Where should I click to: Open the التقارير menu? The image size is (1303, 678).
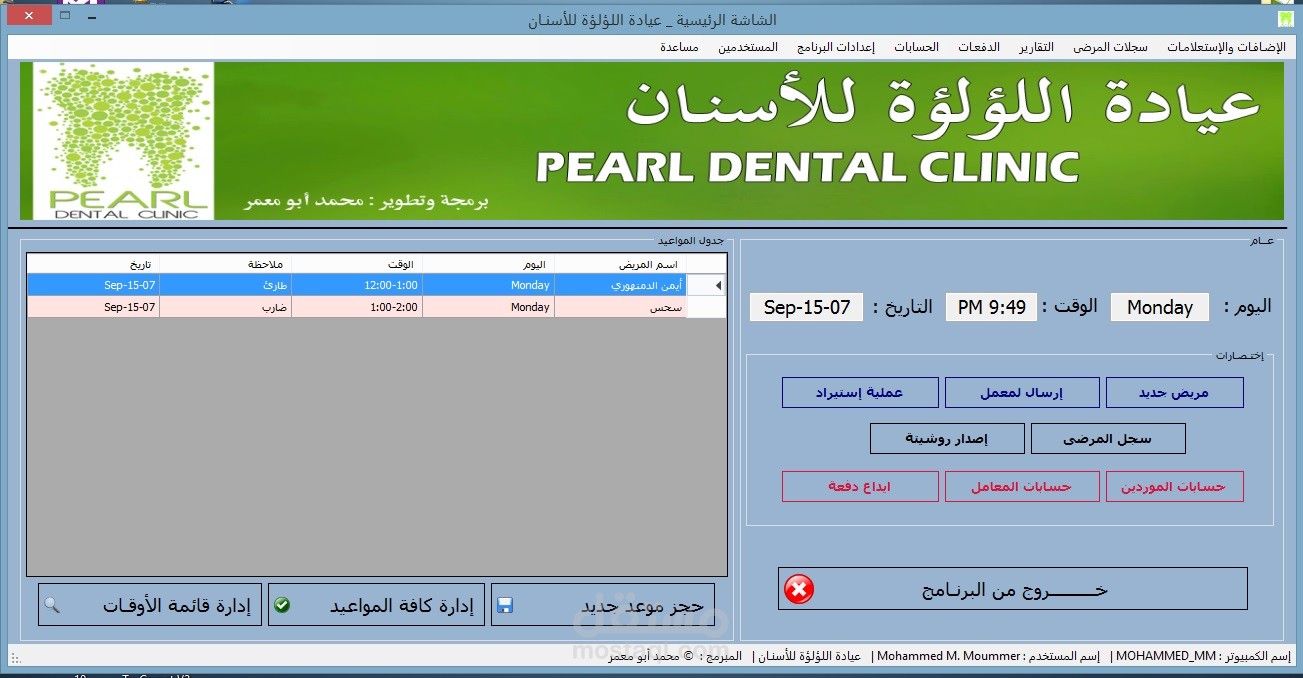coord(1037,46)
